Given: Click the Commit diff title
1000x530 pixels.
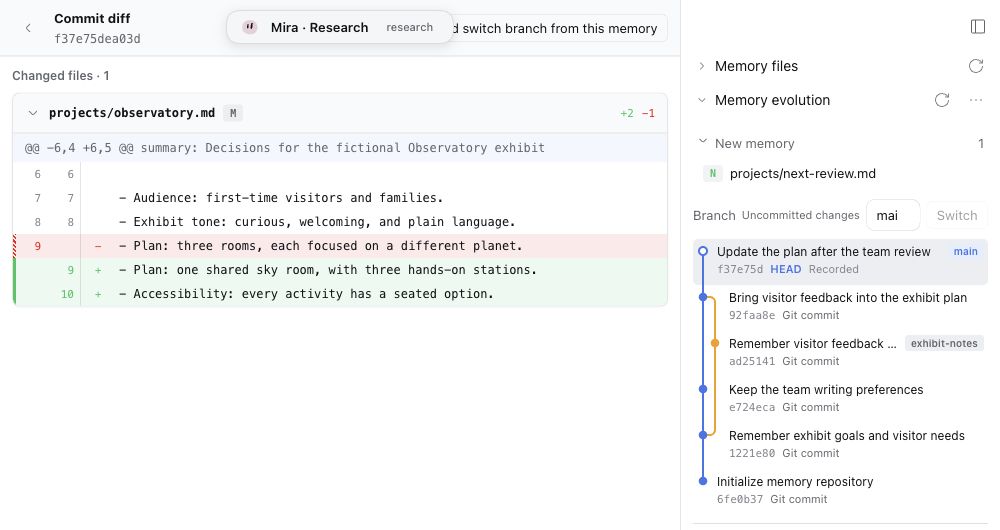Looking at the screenshot, I should (92, 18).
